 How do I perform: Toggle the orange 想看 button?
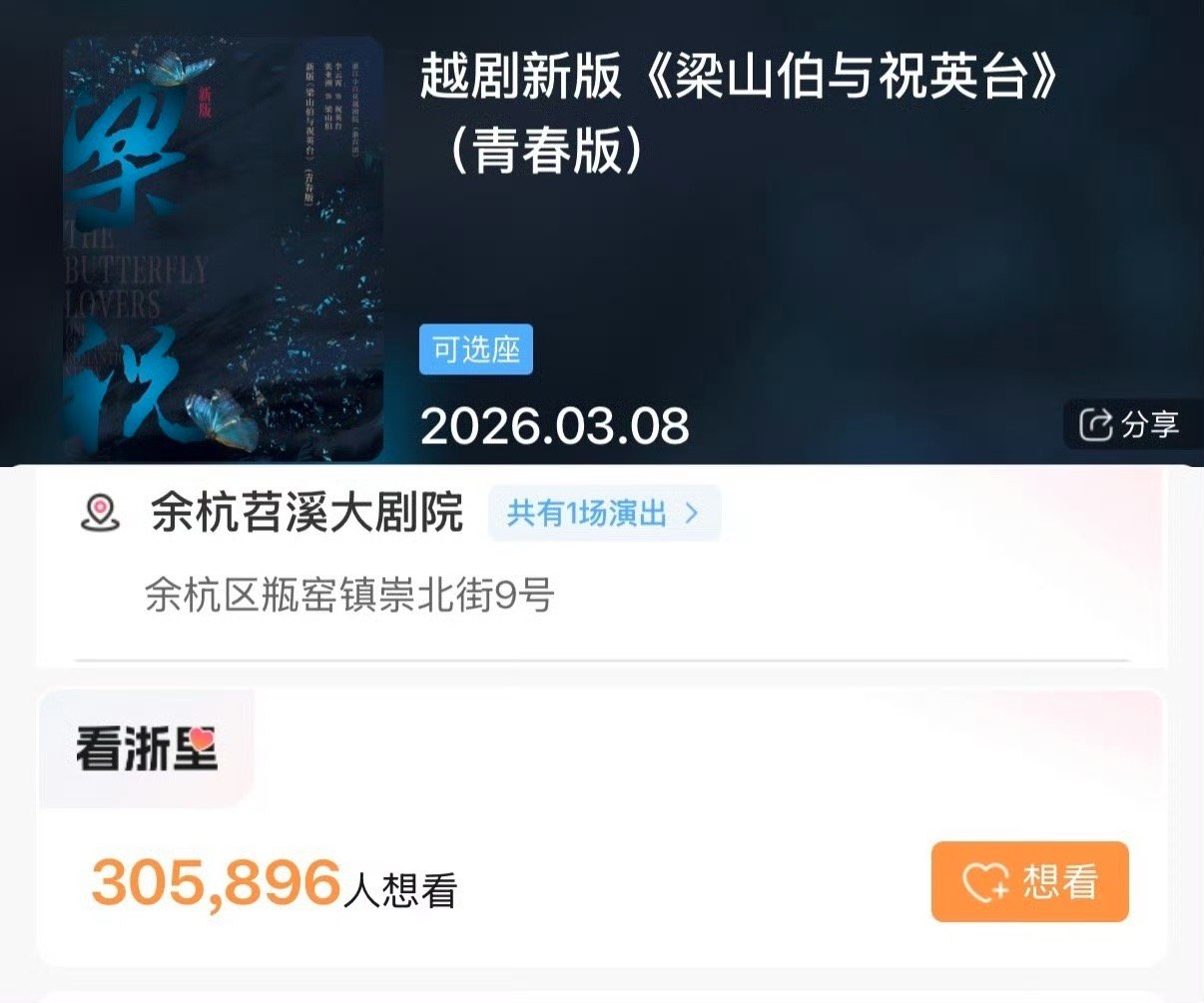(x=1029, y=881)
